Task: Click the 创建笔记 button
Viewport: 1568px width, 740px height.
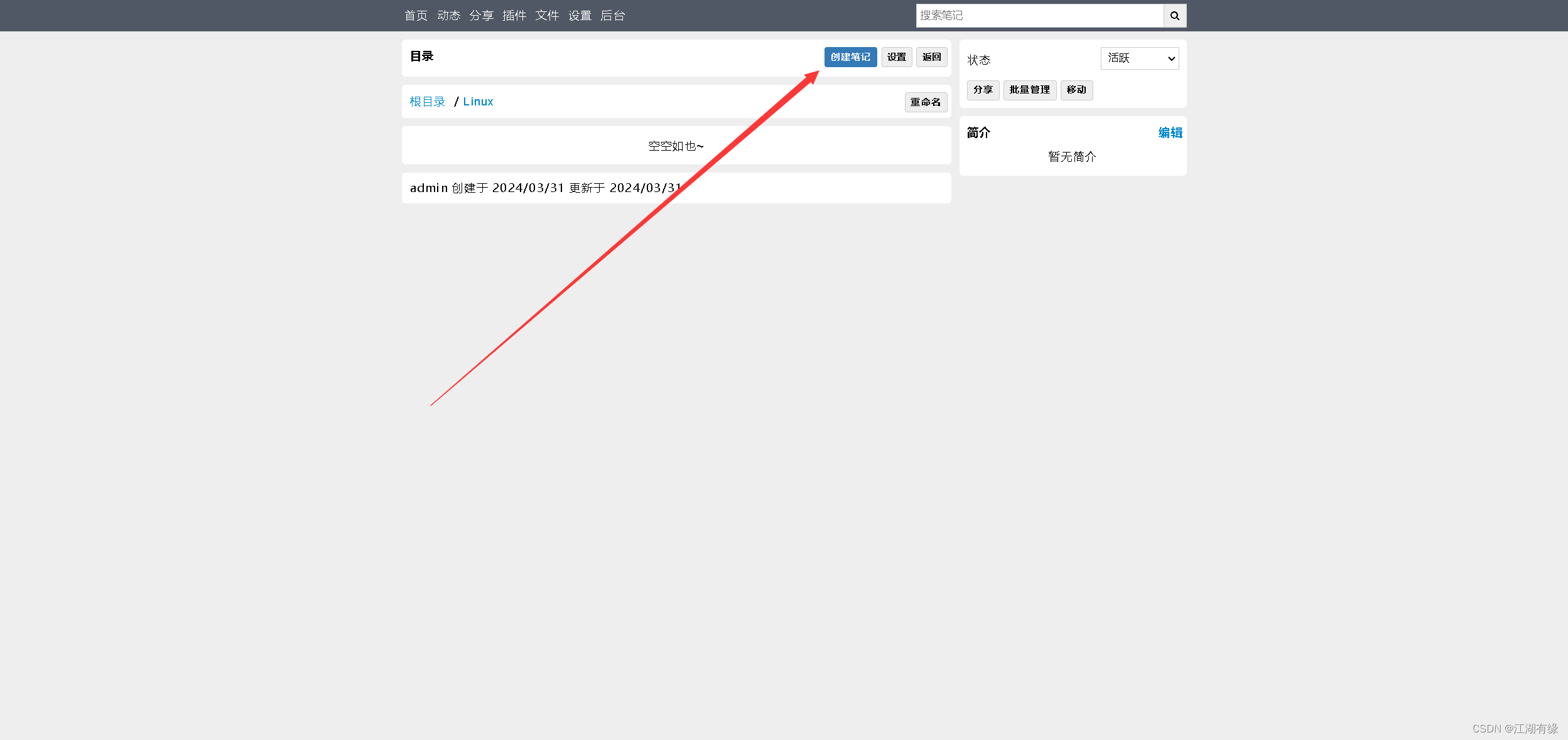Action: [x=850, y=57]
